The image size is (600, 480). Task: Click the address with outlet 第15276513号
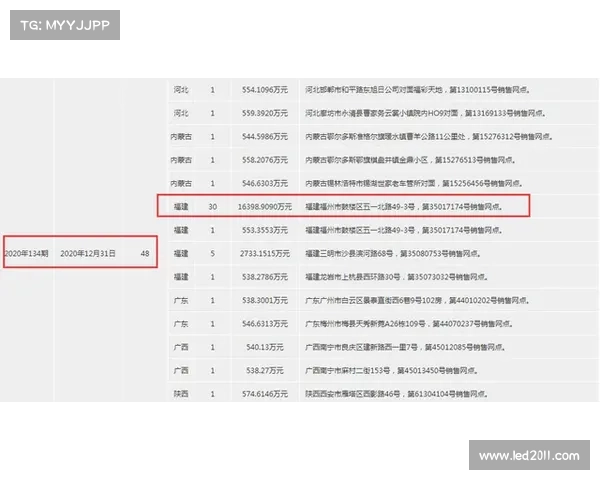coord(410,160)
